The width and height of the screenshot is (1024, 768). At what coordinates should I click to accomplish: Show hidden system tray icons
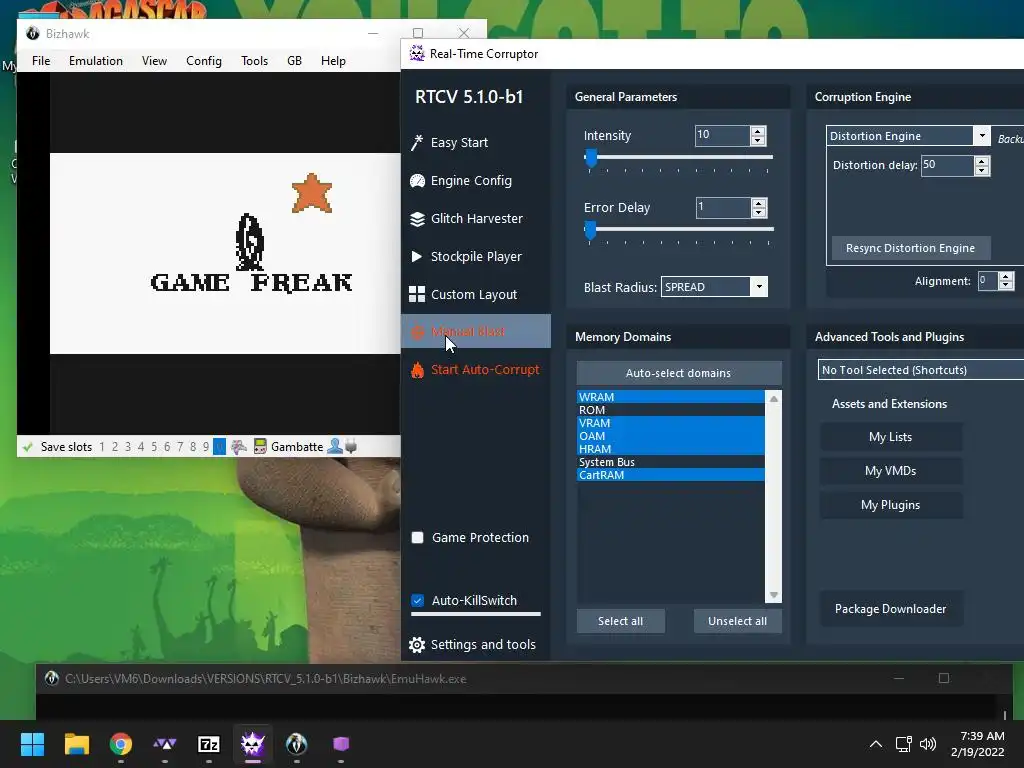[876, 744]
